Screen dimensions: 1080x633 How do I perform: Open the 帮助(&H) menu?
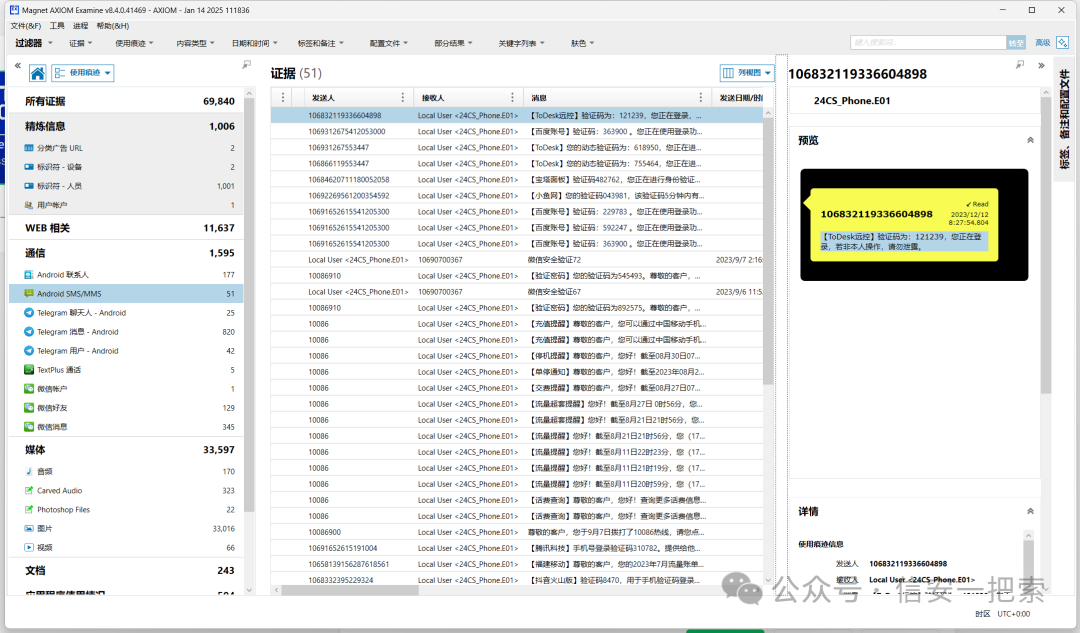(x=113, y=26)
